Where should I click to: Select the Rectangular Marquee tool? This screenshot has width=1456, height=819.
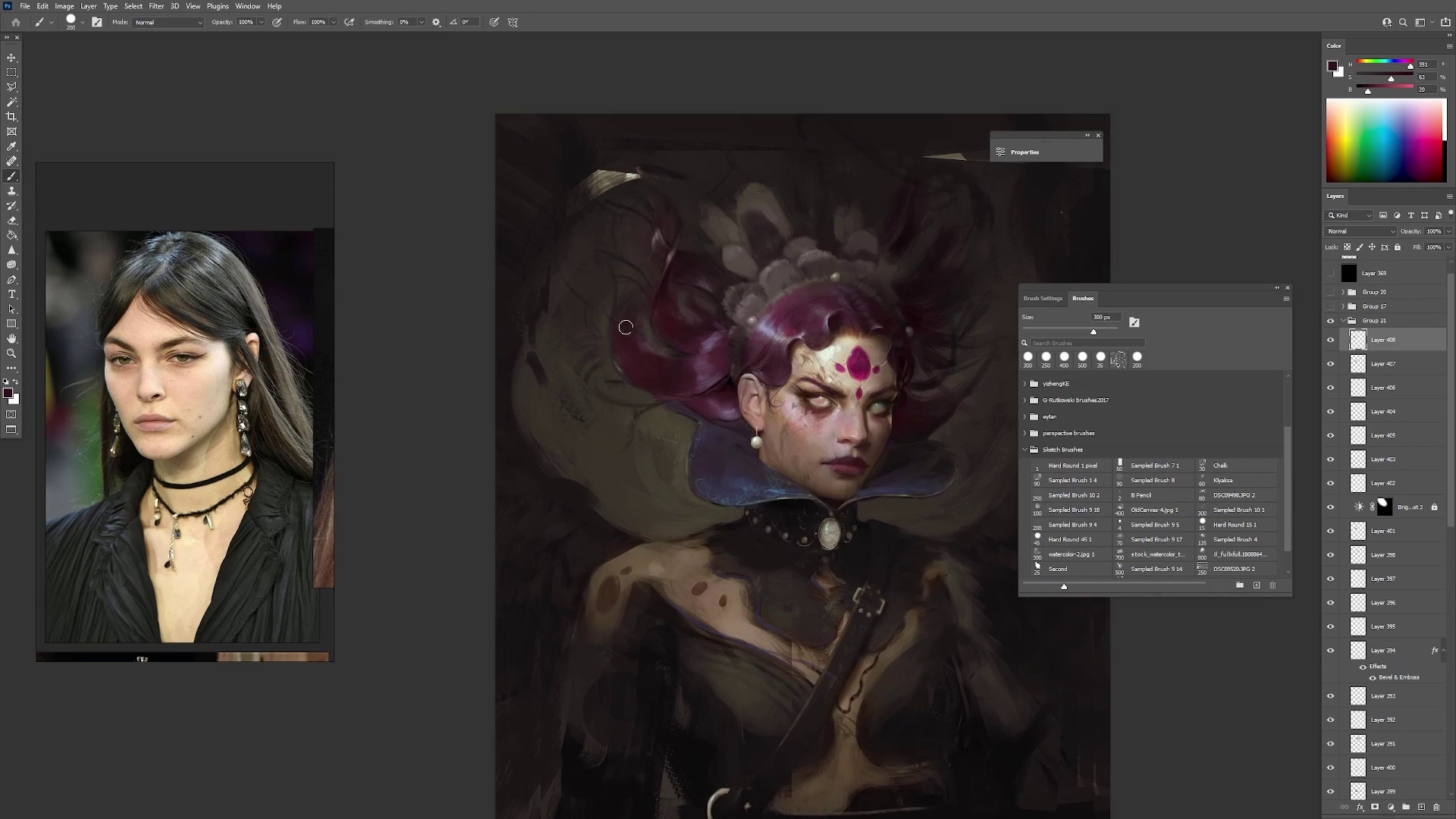[x=11, y=72]
